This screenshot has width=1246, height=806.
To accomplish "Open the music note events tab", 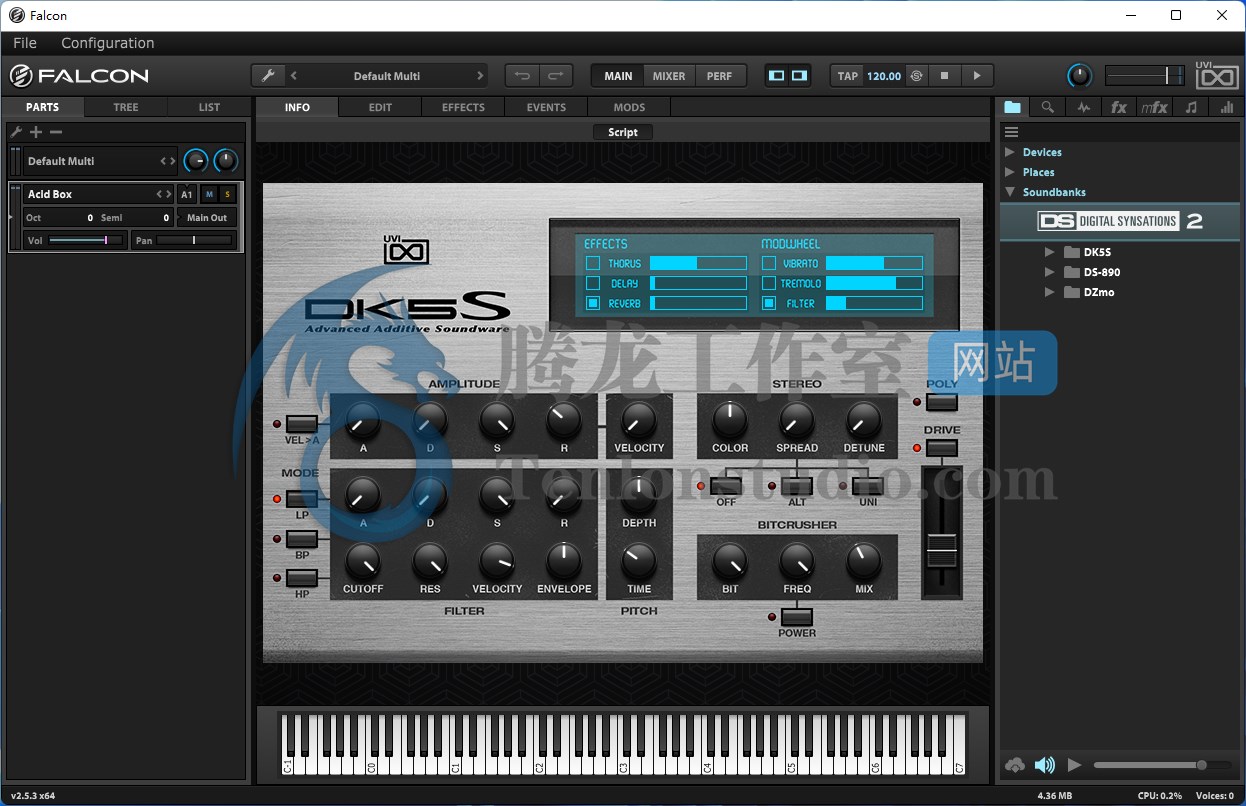I will [x=1191, y=107].
